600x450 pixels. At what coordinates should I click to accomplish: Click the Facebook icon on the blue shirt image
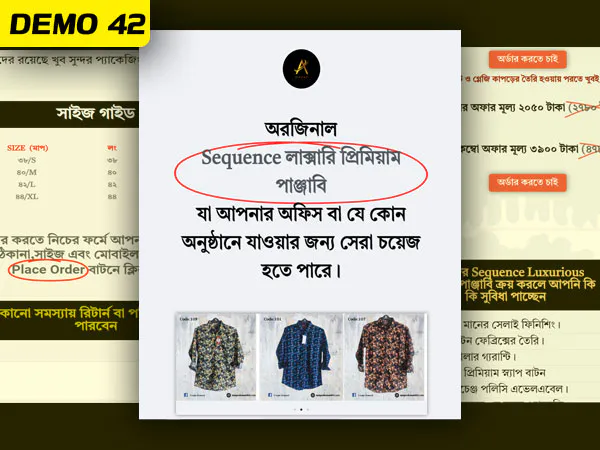[x=270, y=395]
